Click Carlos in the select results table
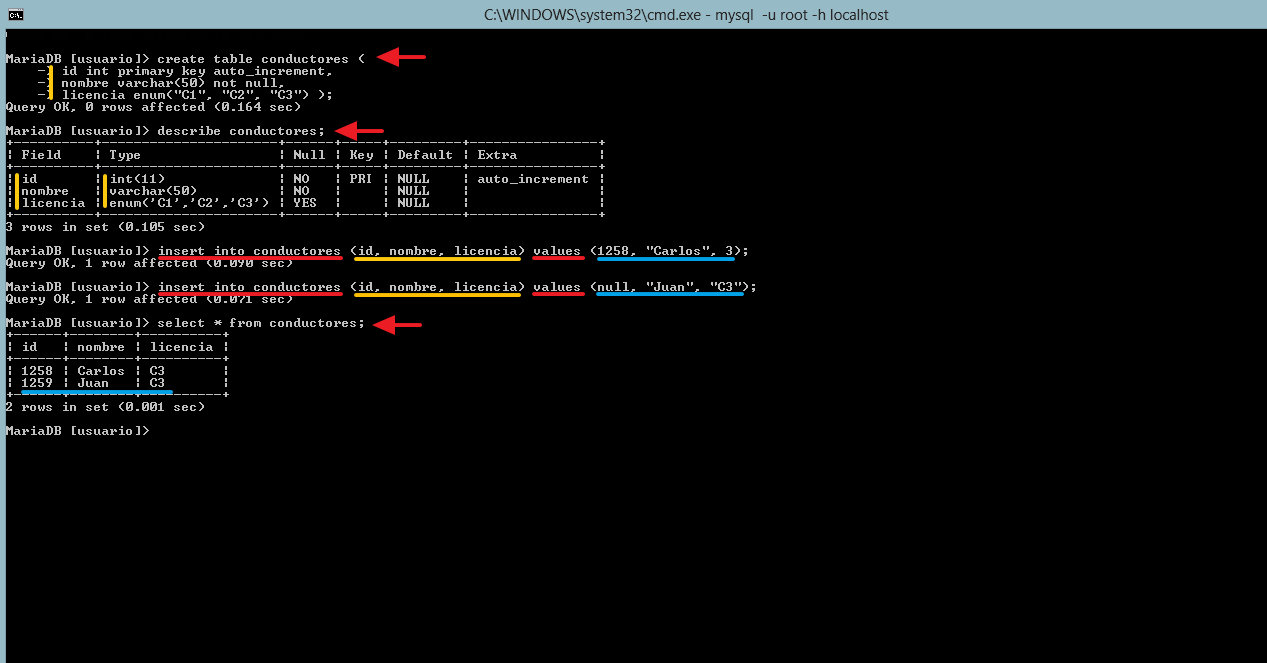The image size is (1267, 663). click(101, 371)
